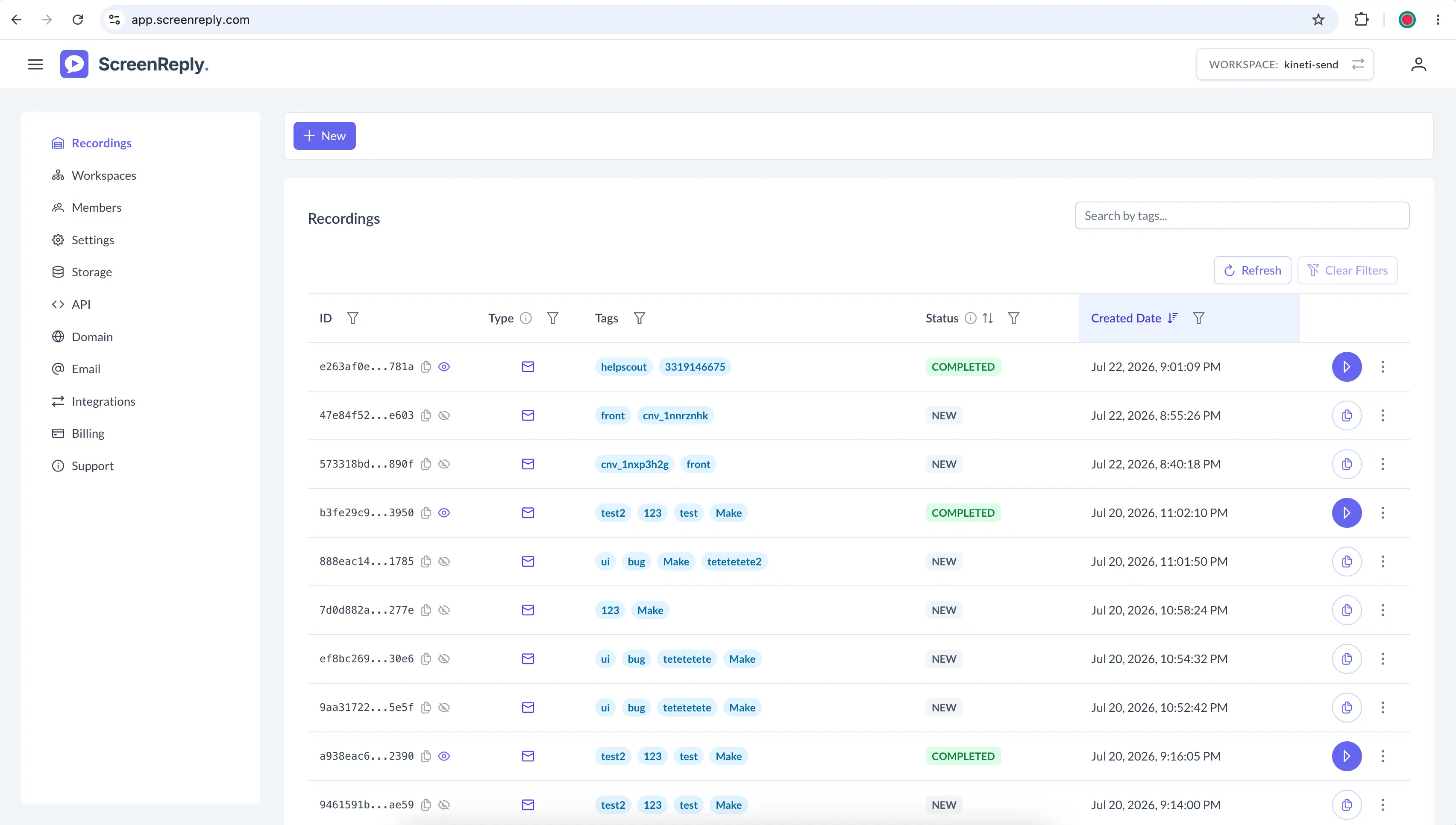Open Settings in sidebar
The width and height of the screenshot is (1456, 825).
[83, 240]
